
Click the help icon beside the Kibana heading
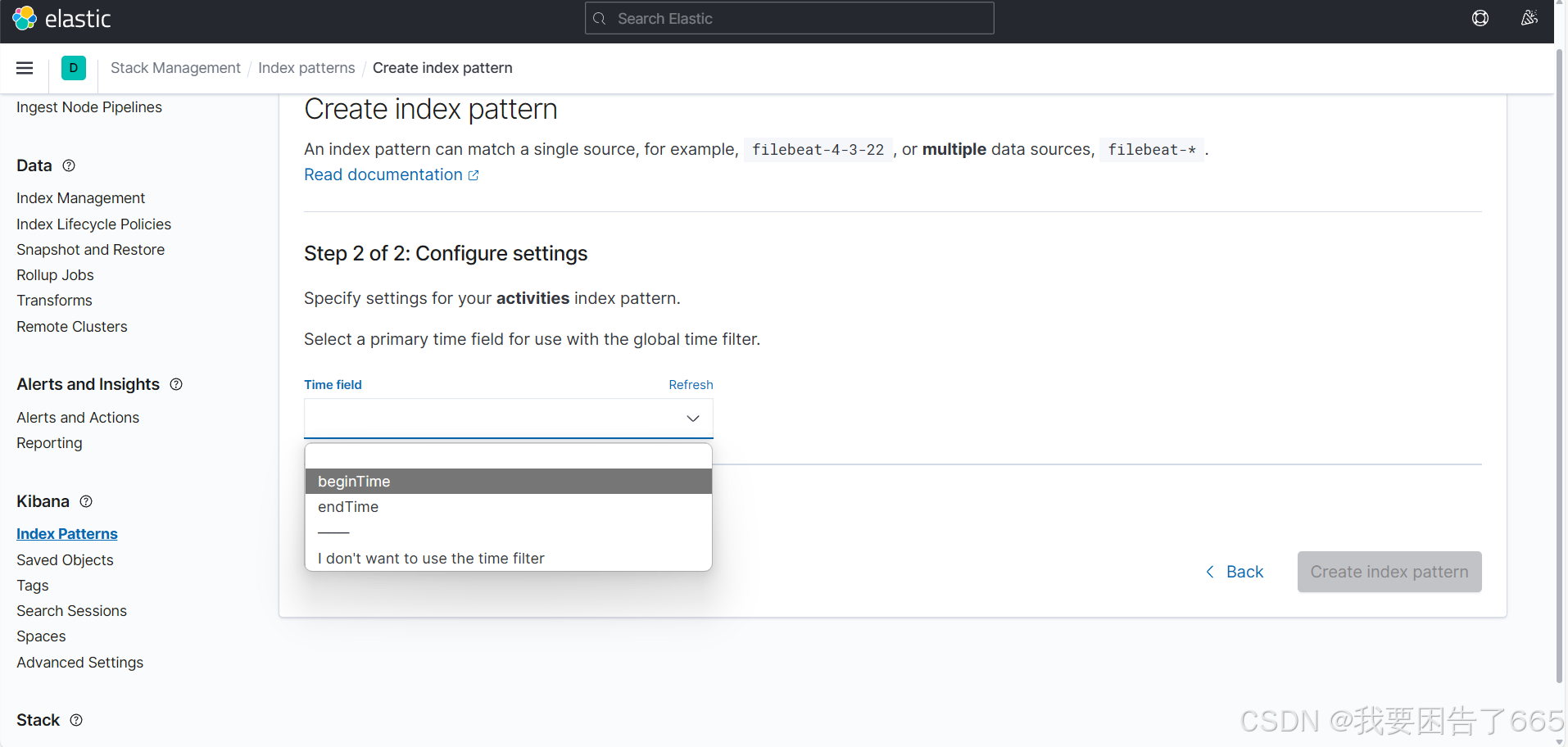point(85,501)
